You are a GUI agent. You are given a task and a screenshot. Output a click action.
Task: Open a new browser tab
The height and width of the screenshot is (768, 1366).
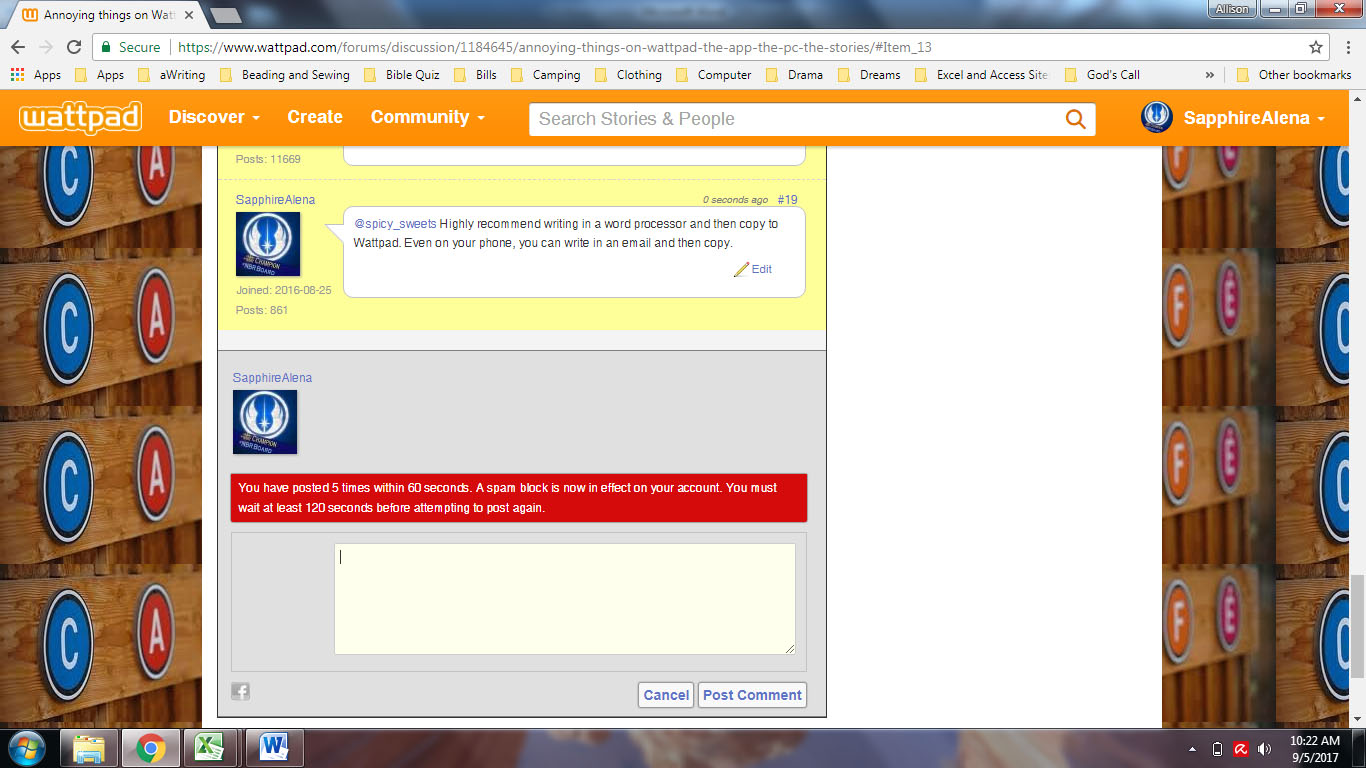tap(226, 16)
